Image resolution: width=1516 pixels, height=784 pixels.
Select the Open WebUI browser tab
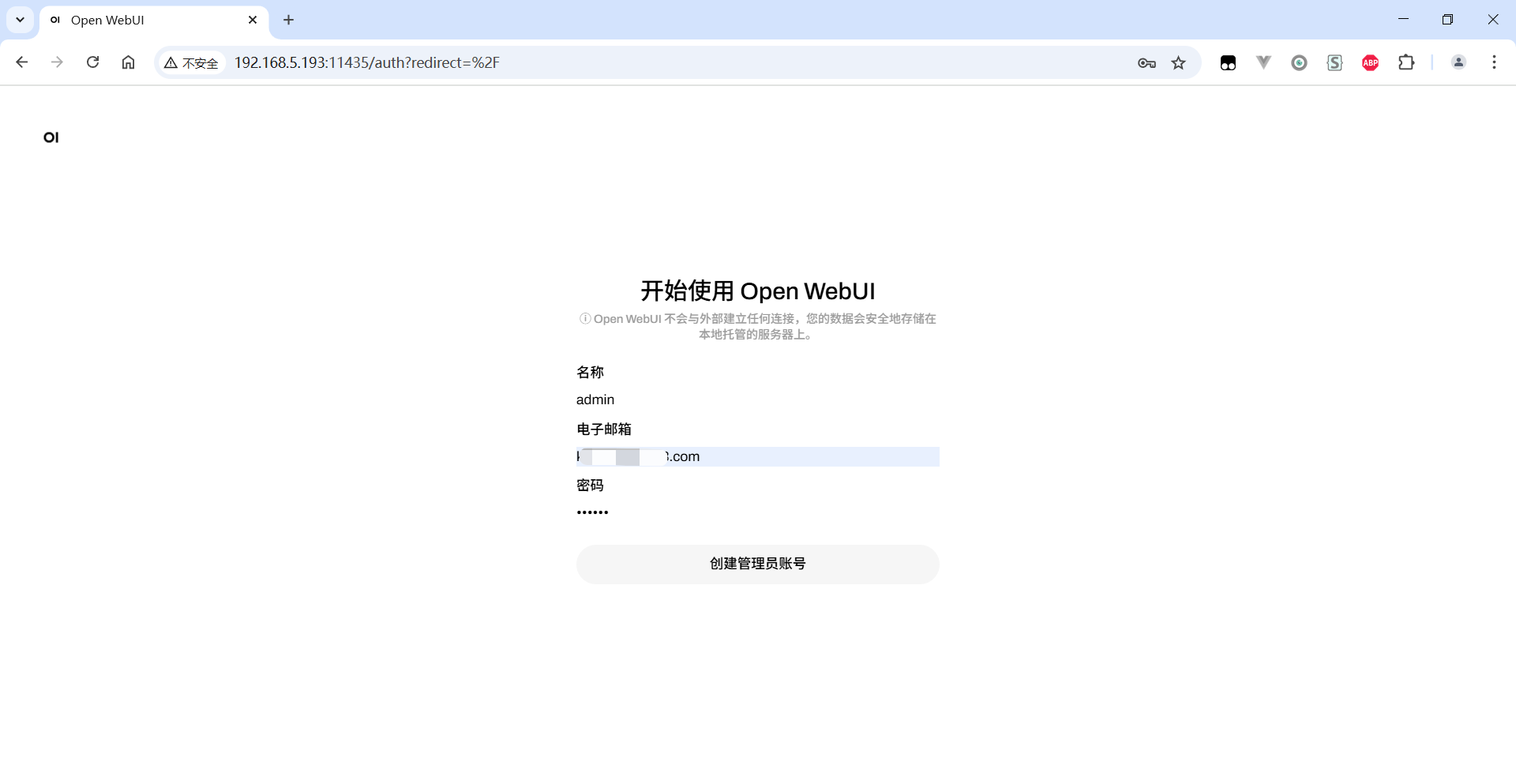click(x=154, y=20)
